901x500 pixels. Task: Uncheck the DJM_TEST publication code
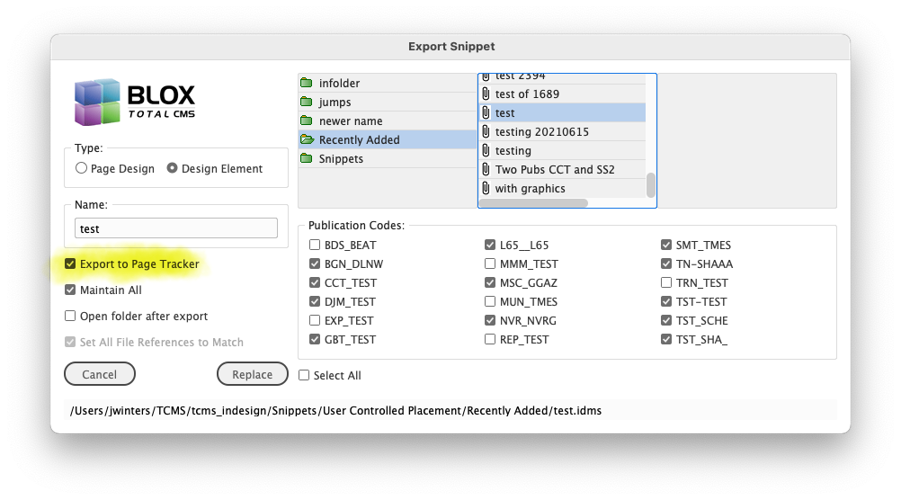314,302
